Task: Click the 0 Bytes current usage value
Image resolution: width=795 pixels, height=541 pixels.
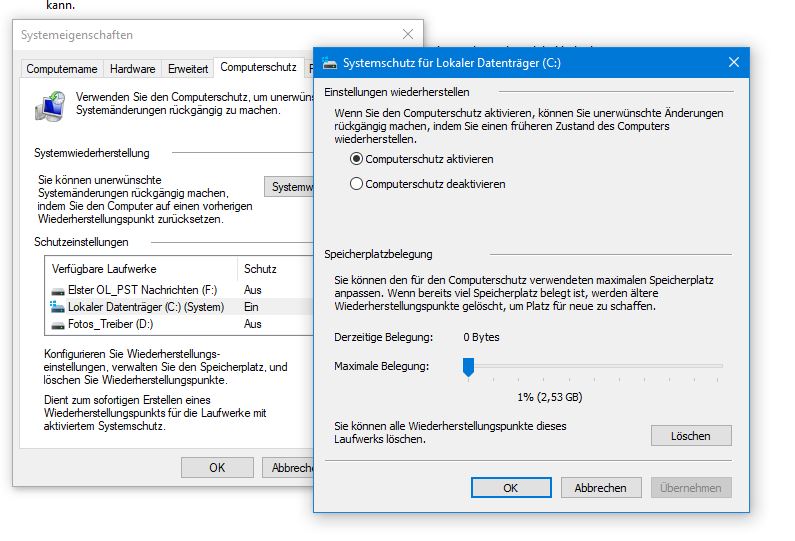Action: pos(481,337)
